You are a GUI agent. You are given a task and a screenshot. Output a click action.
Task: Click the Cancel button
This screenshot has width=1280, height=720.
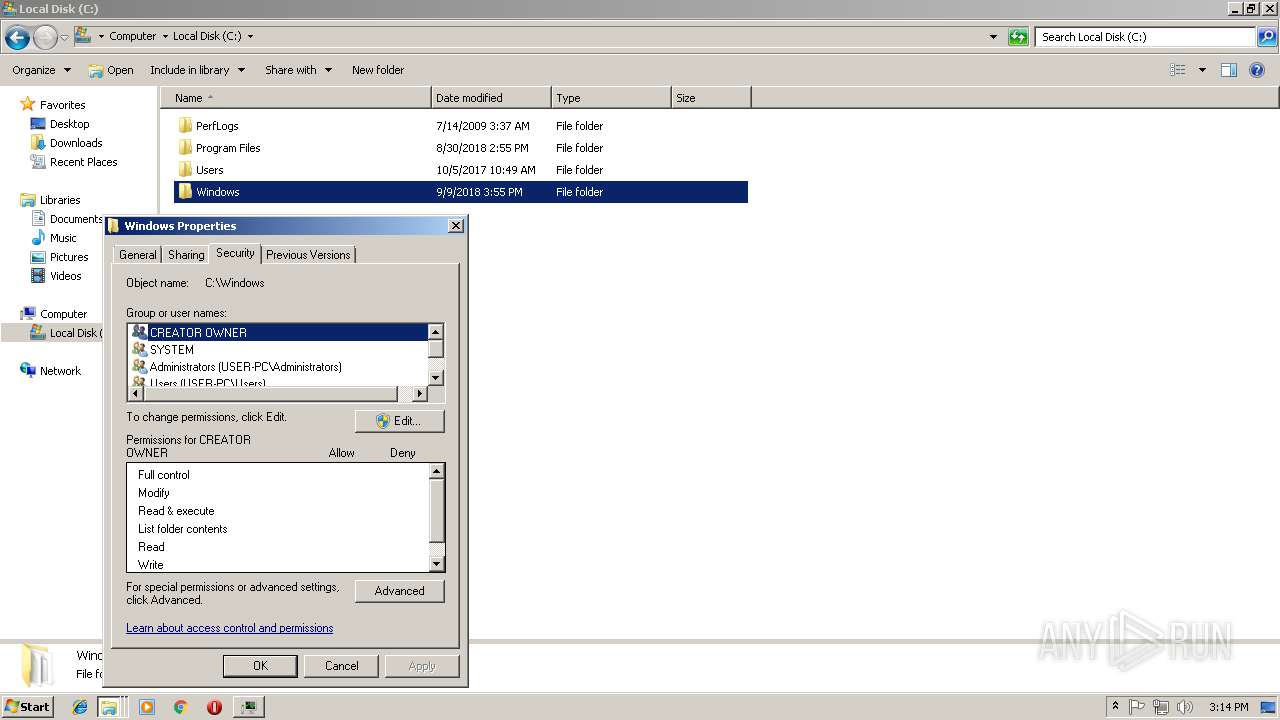[x=341, y=666]
